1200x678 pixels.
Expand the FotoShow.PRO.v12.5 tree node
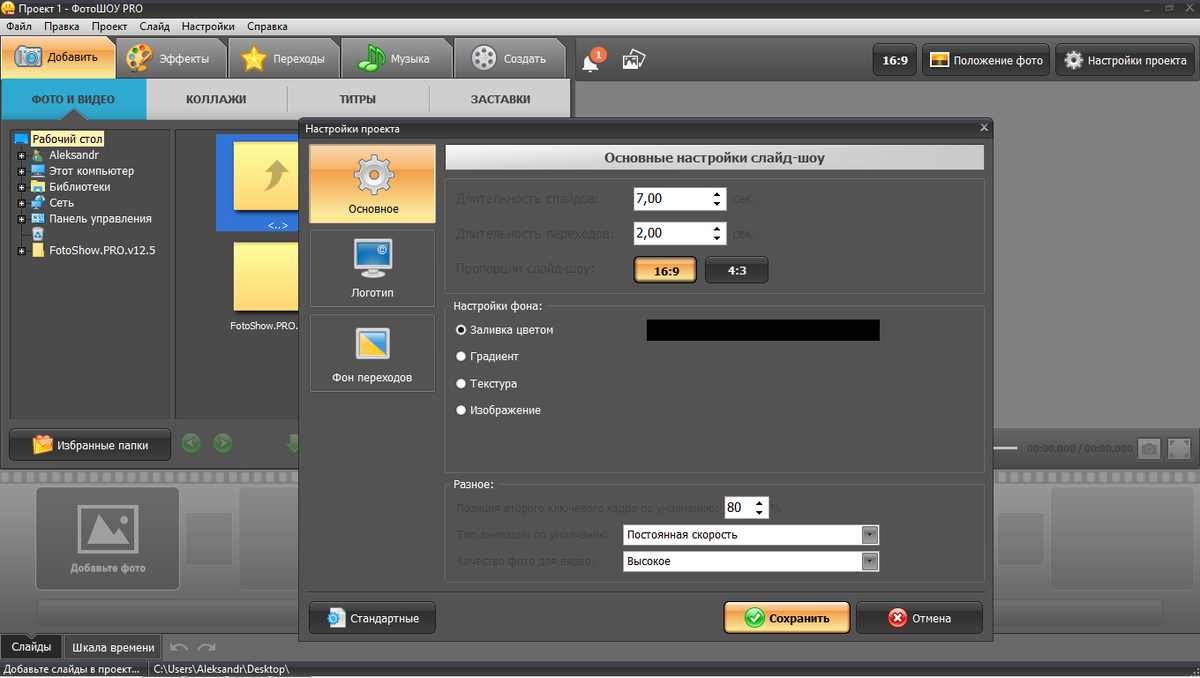(20, 251)
